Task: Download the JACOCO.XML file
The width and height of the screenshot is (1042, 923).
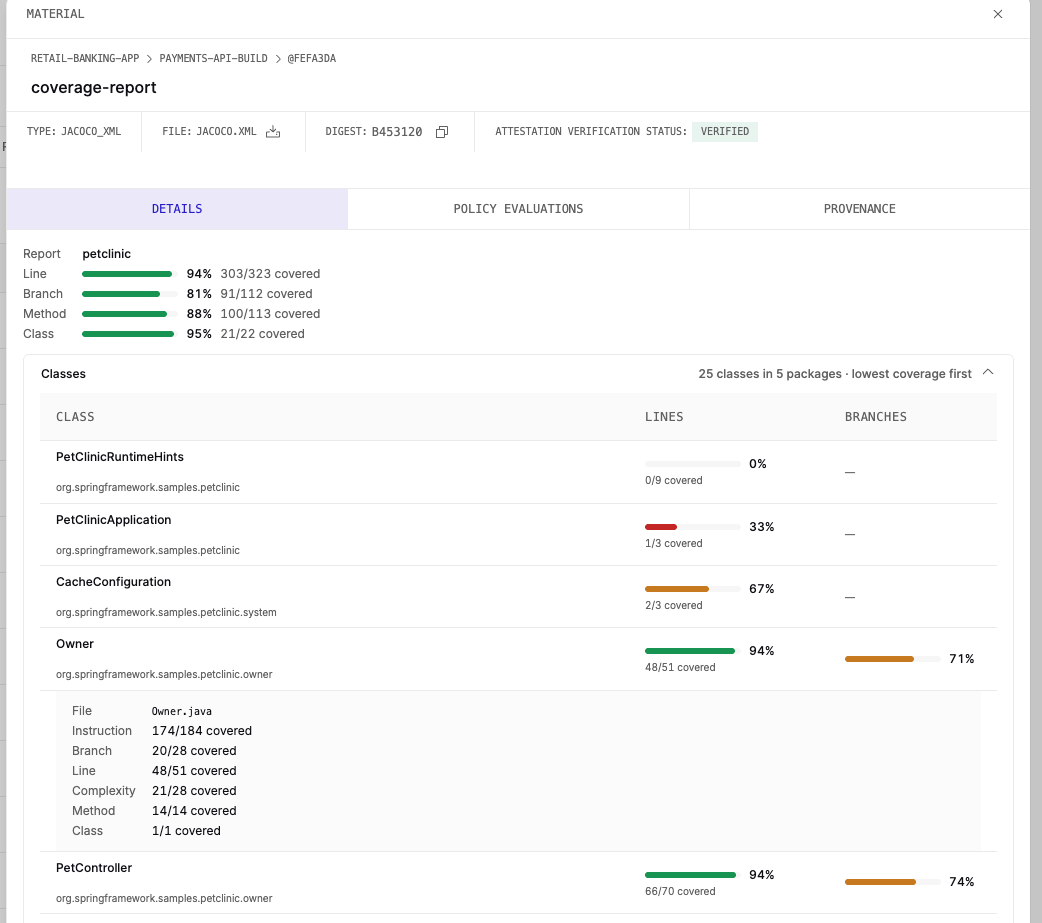Action: pyautogui.click(x=273, y=132)
